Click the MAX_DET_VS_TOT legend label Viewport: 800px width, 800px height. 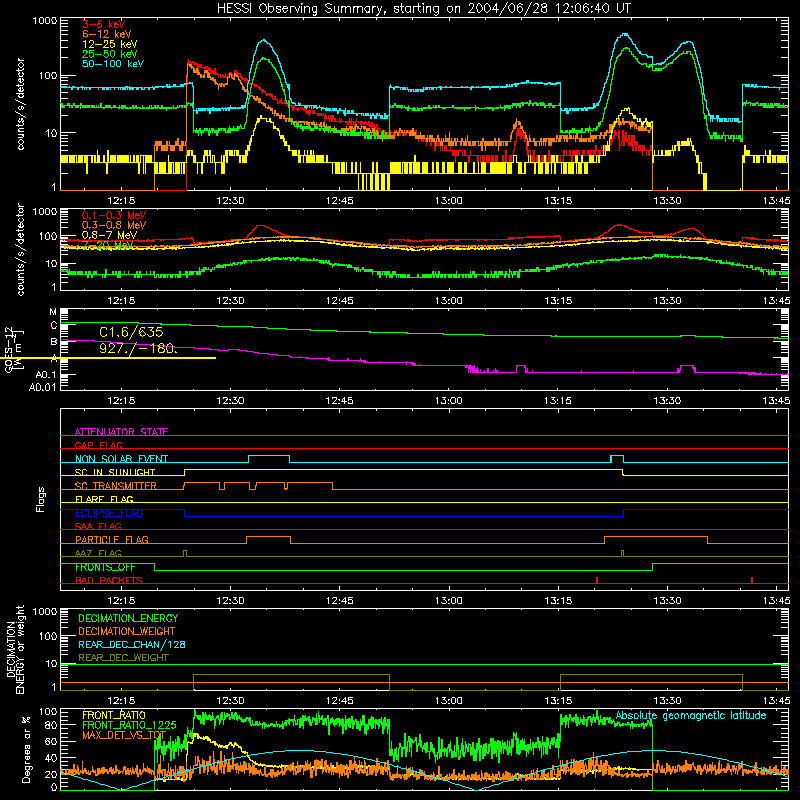click(124, 735)
